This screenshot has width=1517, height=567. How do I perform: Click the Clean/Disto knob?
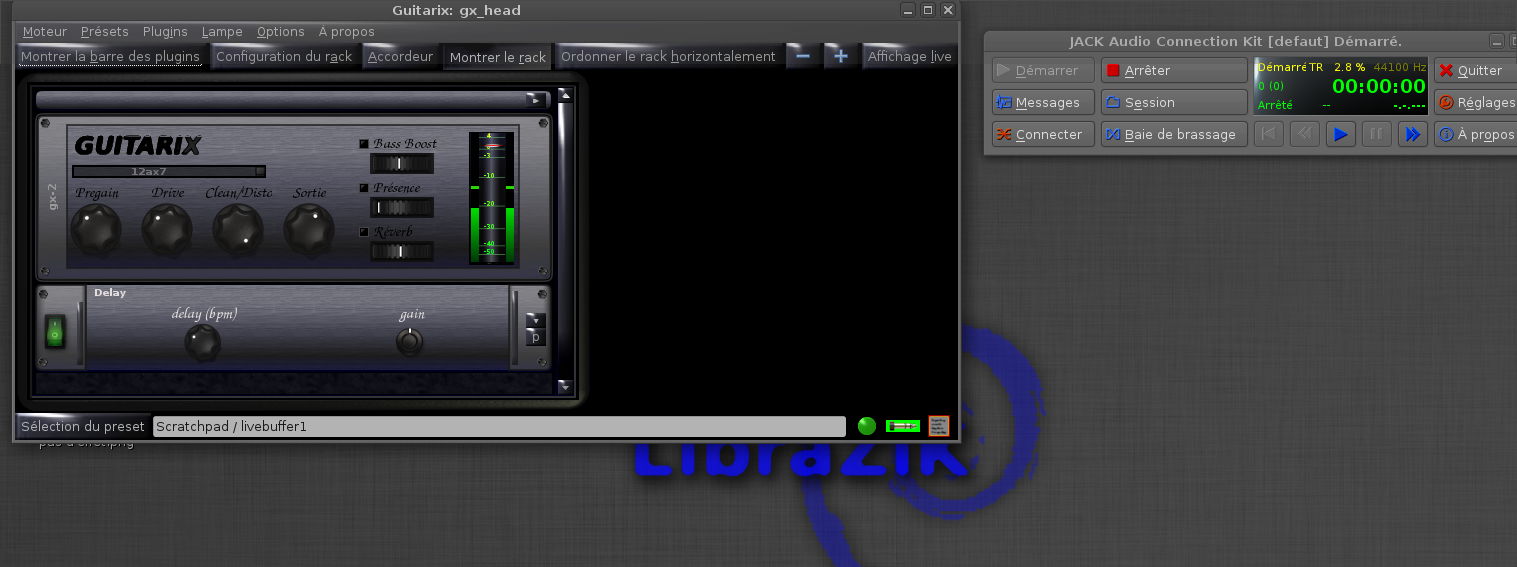[x=238, y=229]
